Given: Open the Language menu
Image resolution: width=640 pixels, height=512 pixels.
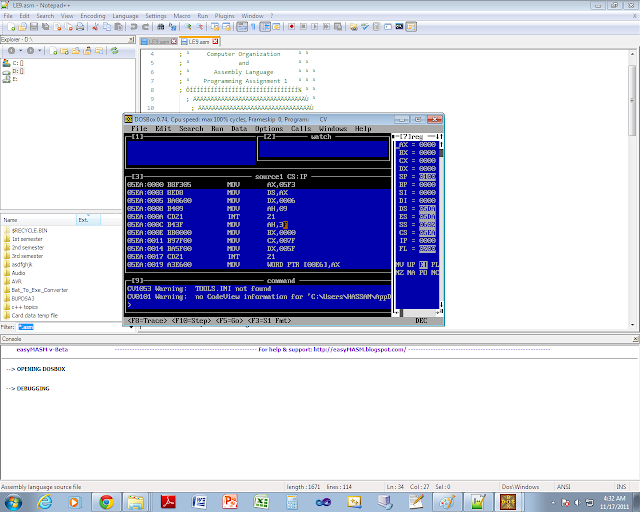Looking at the screenshot, I should pos(125,16).
